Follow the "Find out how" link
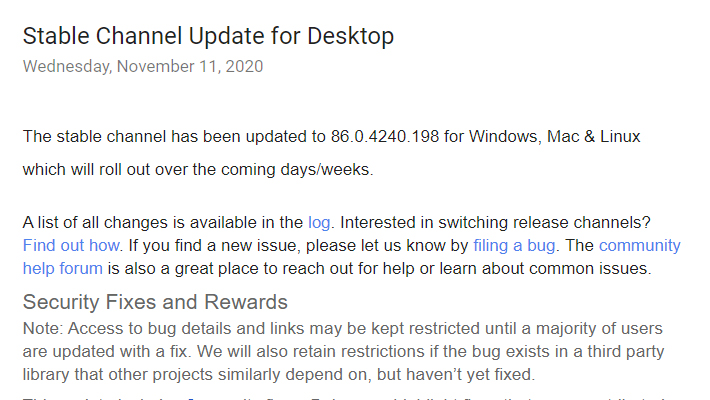 tap(72, 245)
